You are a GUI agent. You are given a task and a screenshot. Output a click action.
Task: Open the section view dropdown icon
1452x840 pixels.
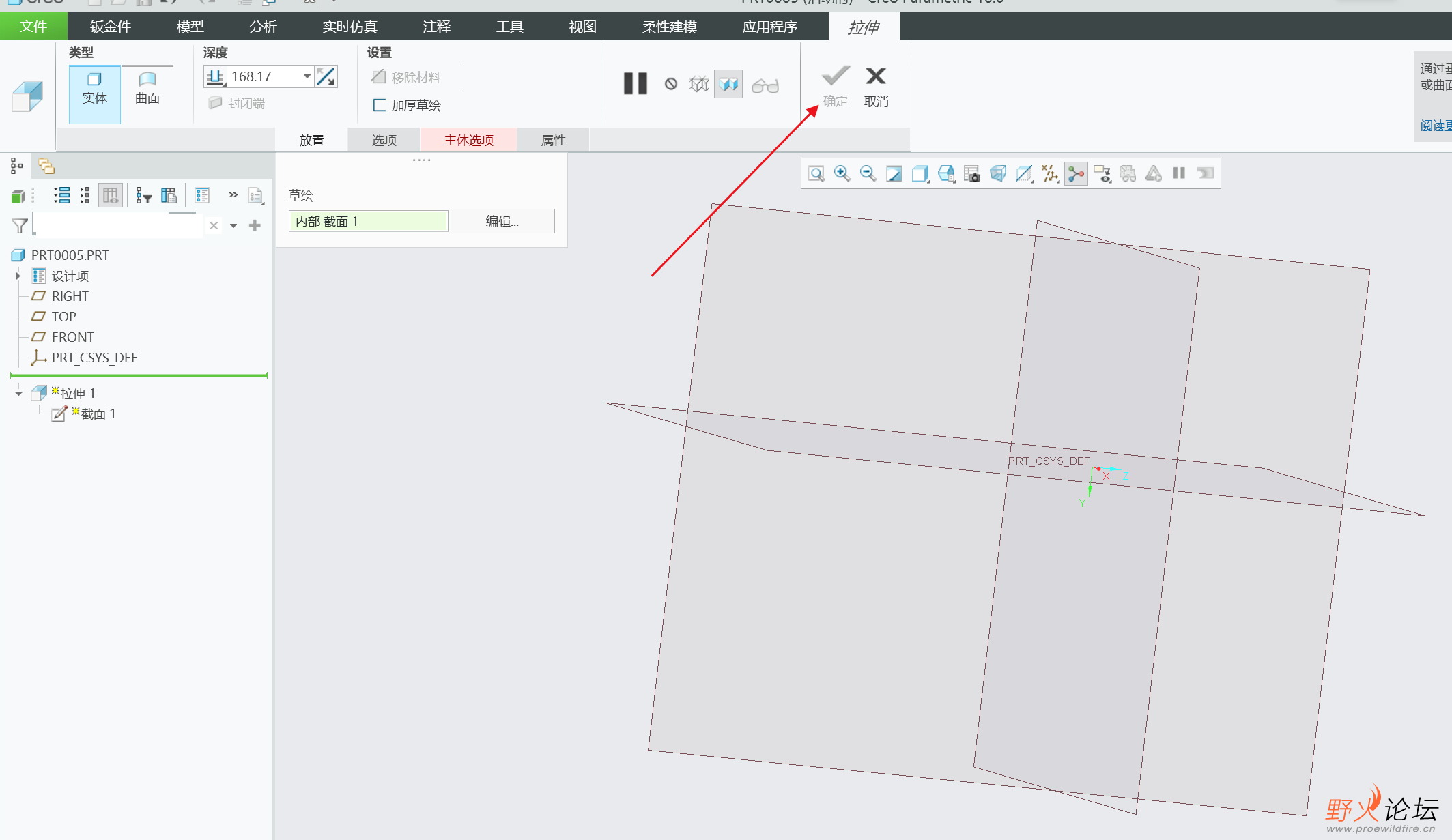click(x=1024, y=173)
